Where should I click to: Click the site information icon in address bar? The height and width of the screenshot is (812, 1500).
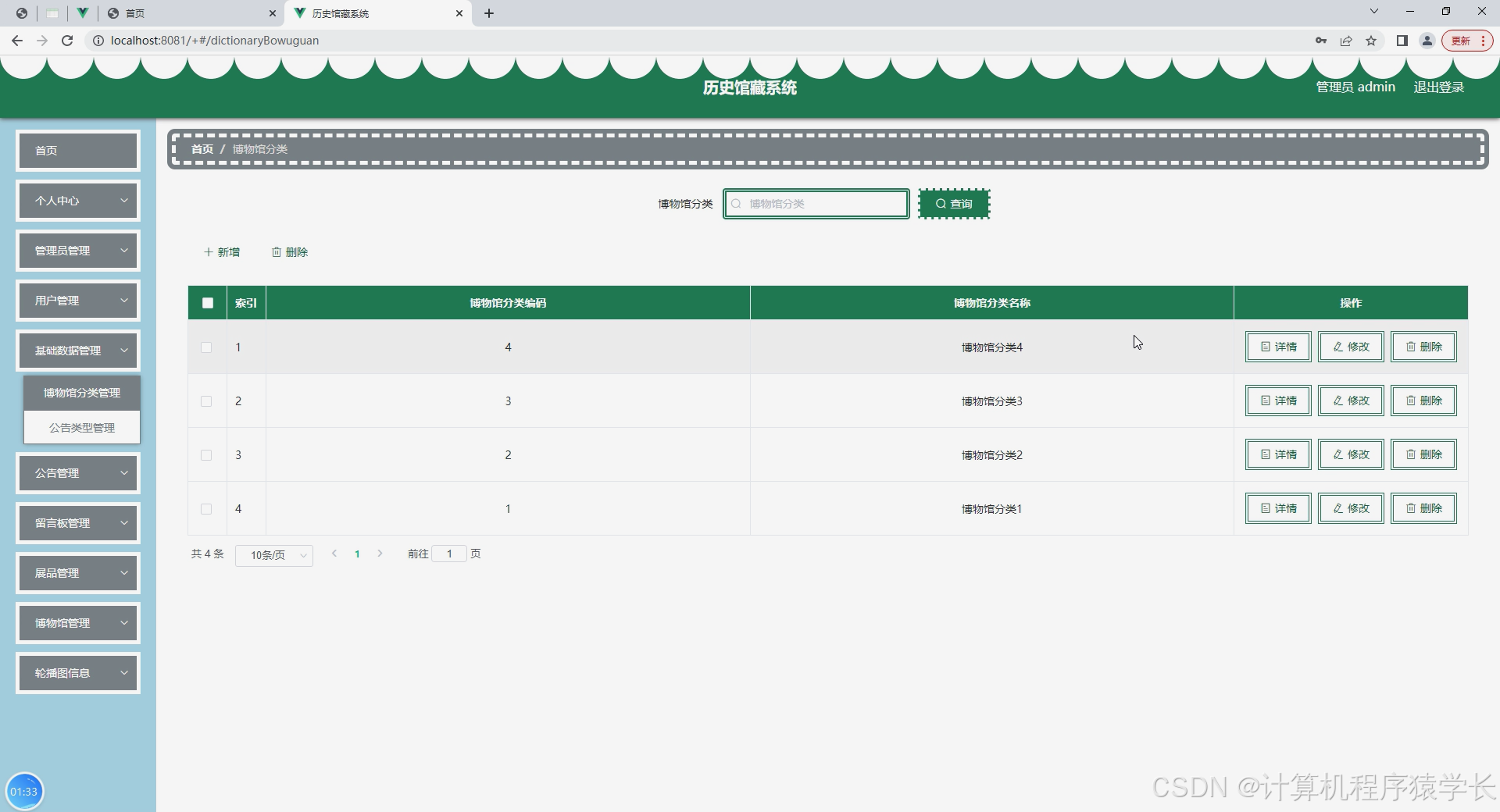click(x=98, y=41)
